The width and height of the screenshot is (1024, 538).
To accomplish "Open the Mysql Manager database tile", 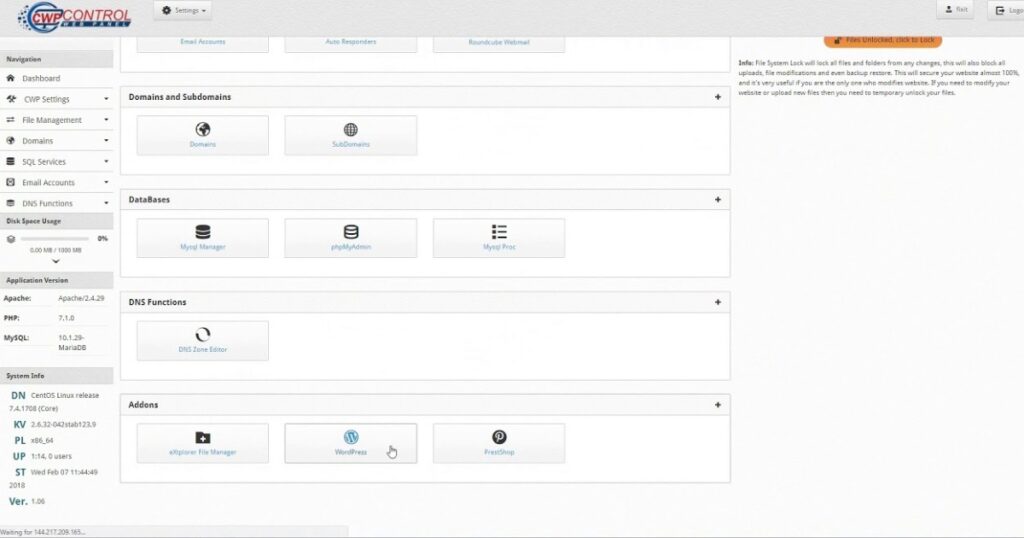I will [x=202, y=238].
